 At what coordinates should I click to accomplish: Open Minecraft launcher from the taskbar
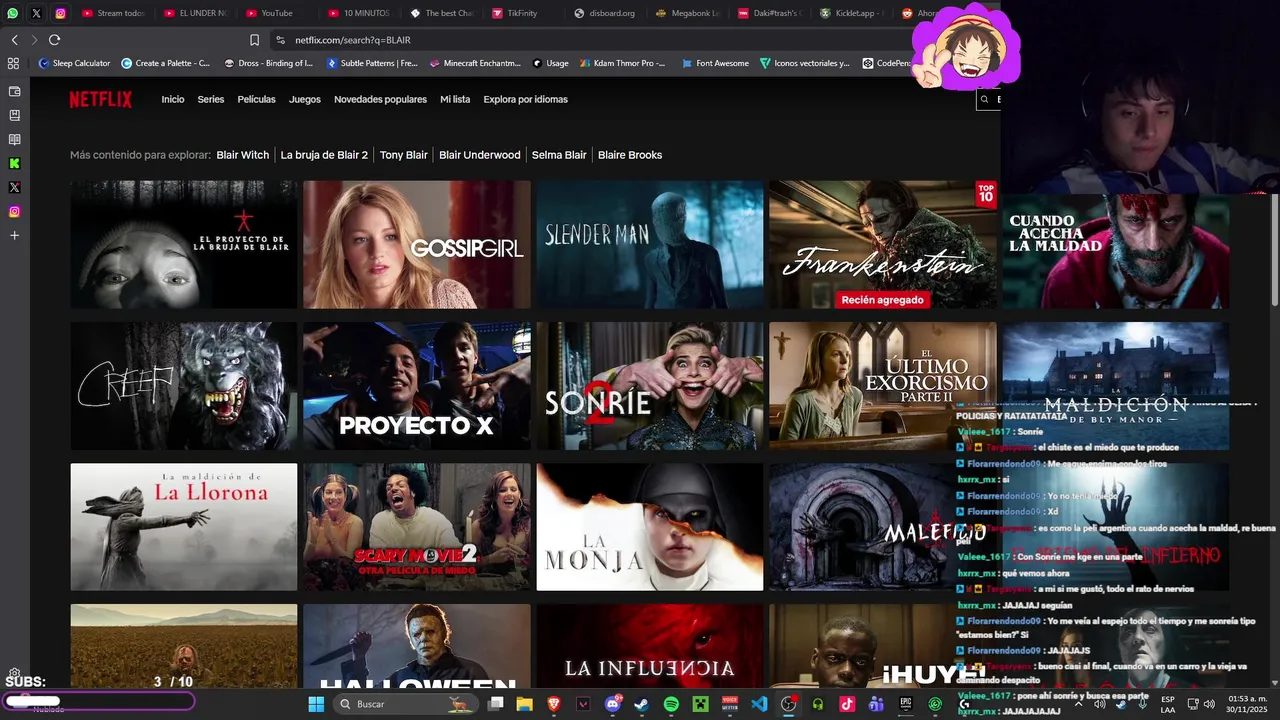click(700, 704)
